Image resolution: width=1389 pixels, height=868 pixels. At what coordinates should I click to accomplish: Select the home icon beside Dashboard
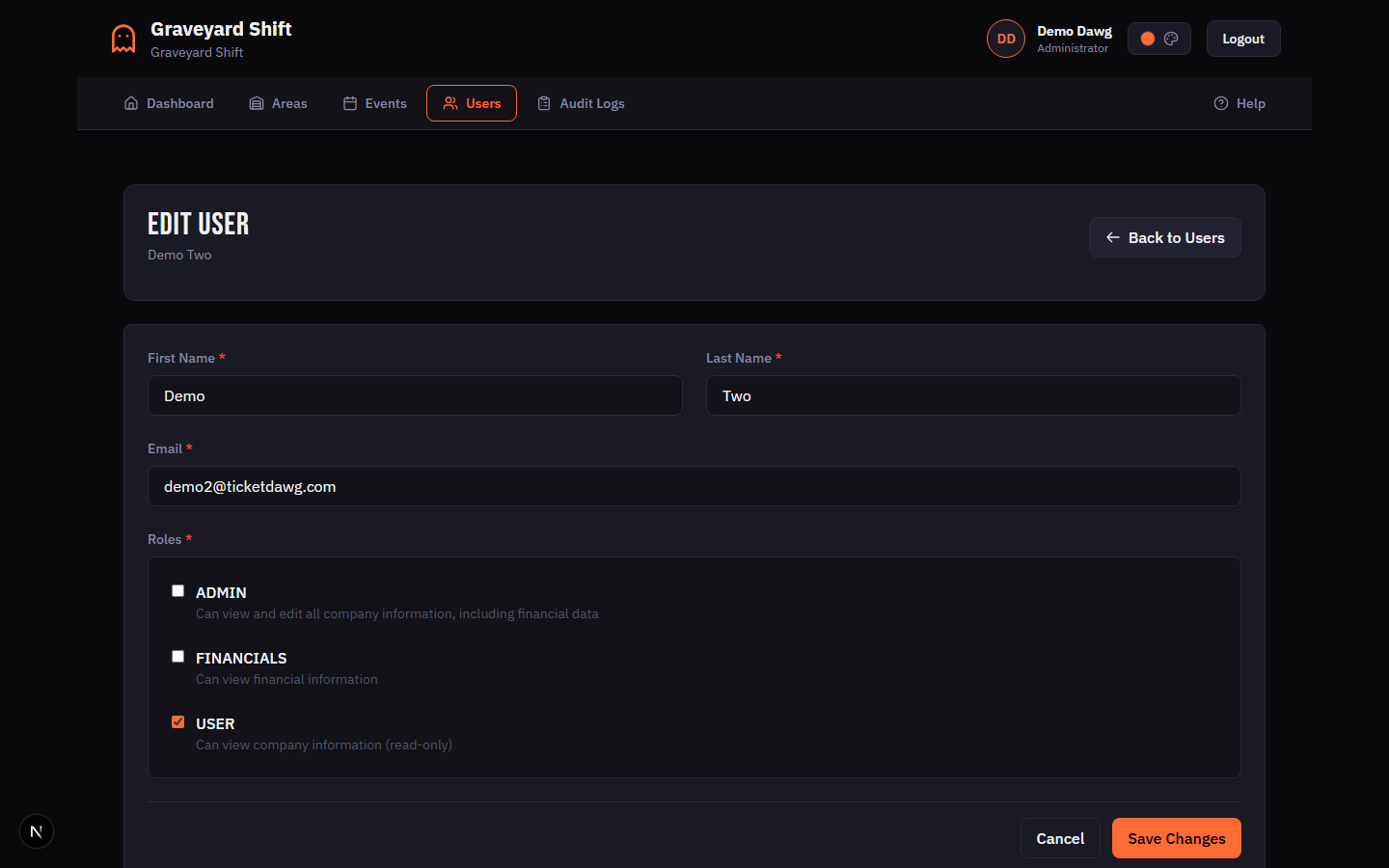131,102
